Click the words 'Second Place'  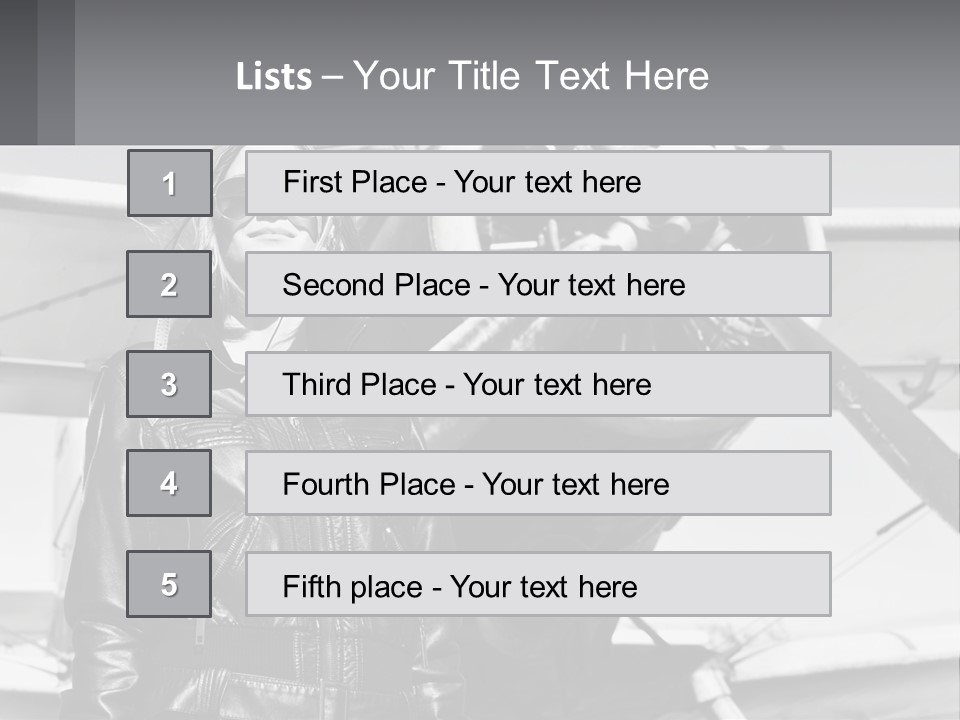377,285
